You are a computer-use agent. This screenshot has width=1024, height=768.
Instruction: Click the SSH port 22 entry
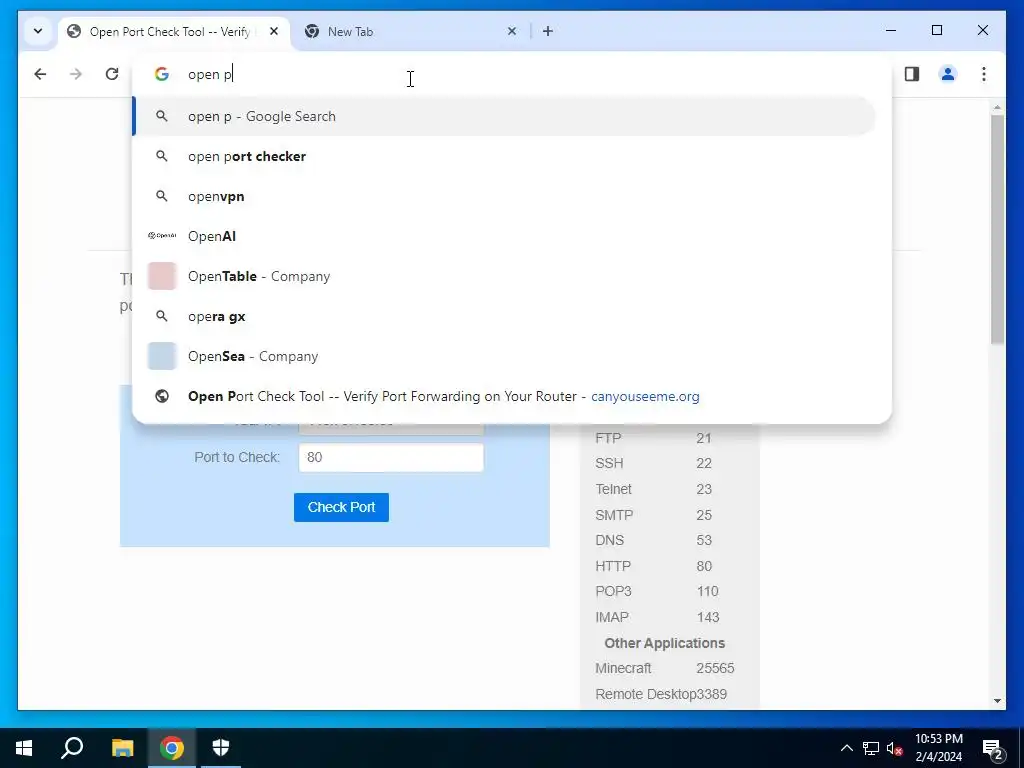tap(653, 464)
